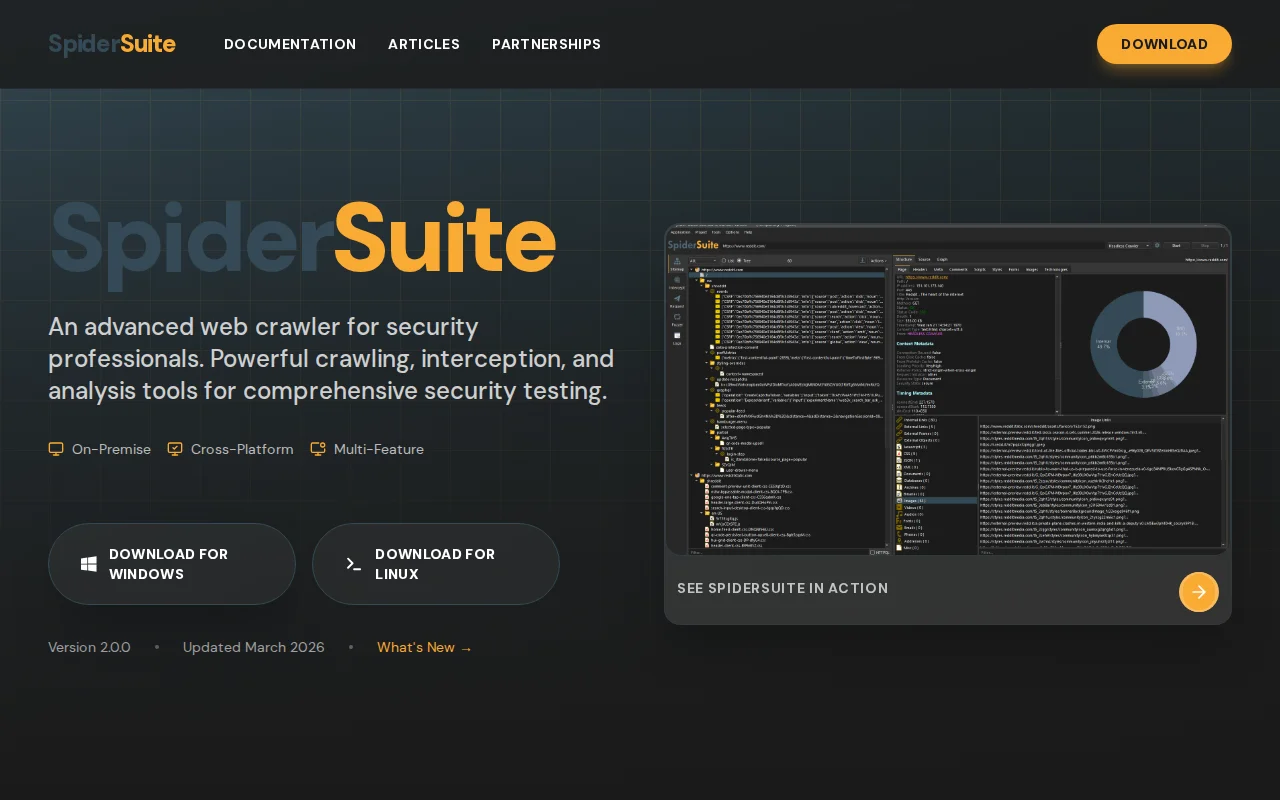
Task: Click Download for Linux button
Action: tap(436, 564)
